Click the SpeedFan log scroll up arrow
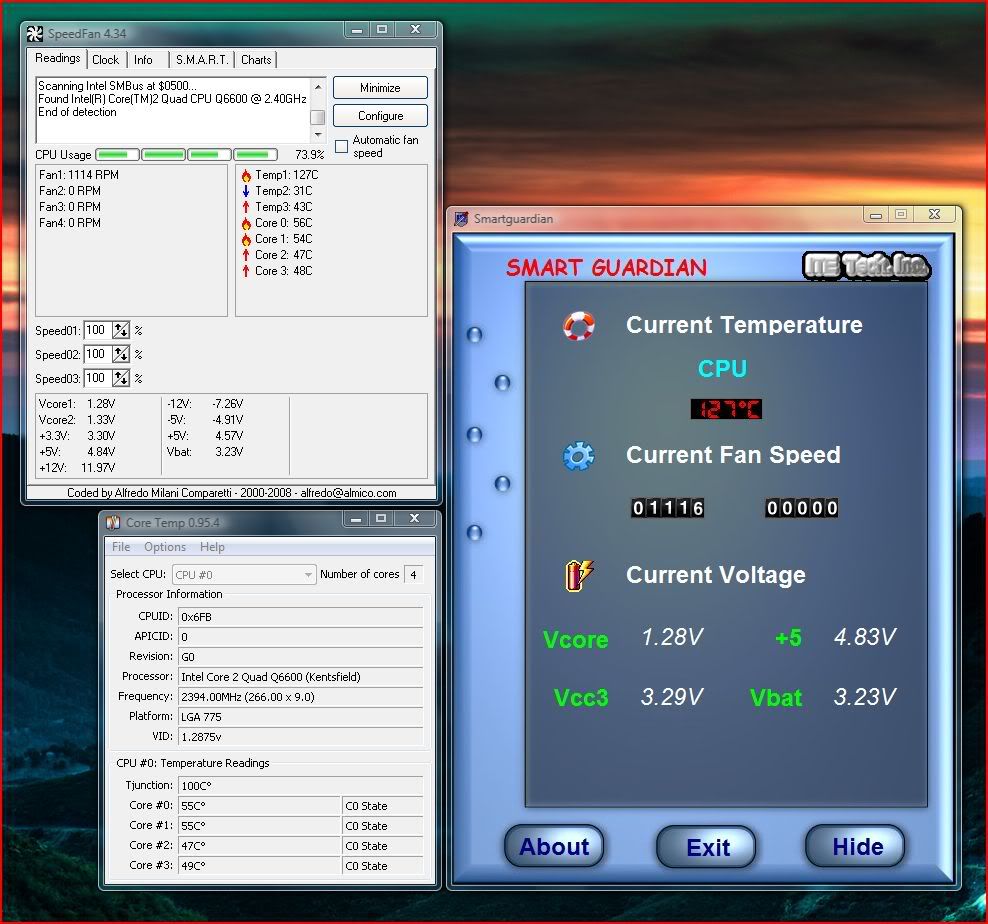This screenshot has height=924, width=988. pos(318,86)
